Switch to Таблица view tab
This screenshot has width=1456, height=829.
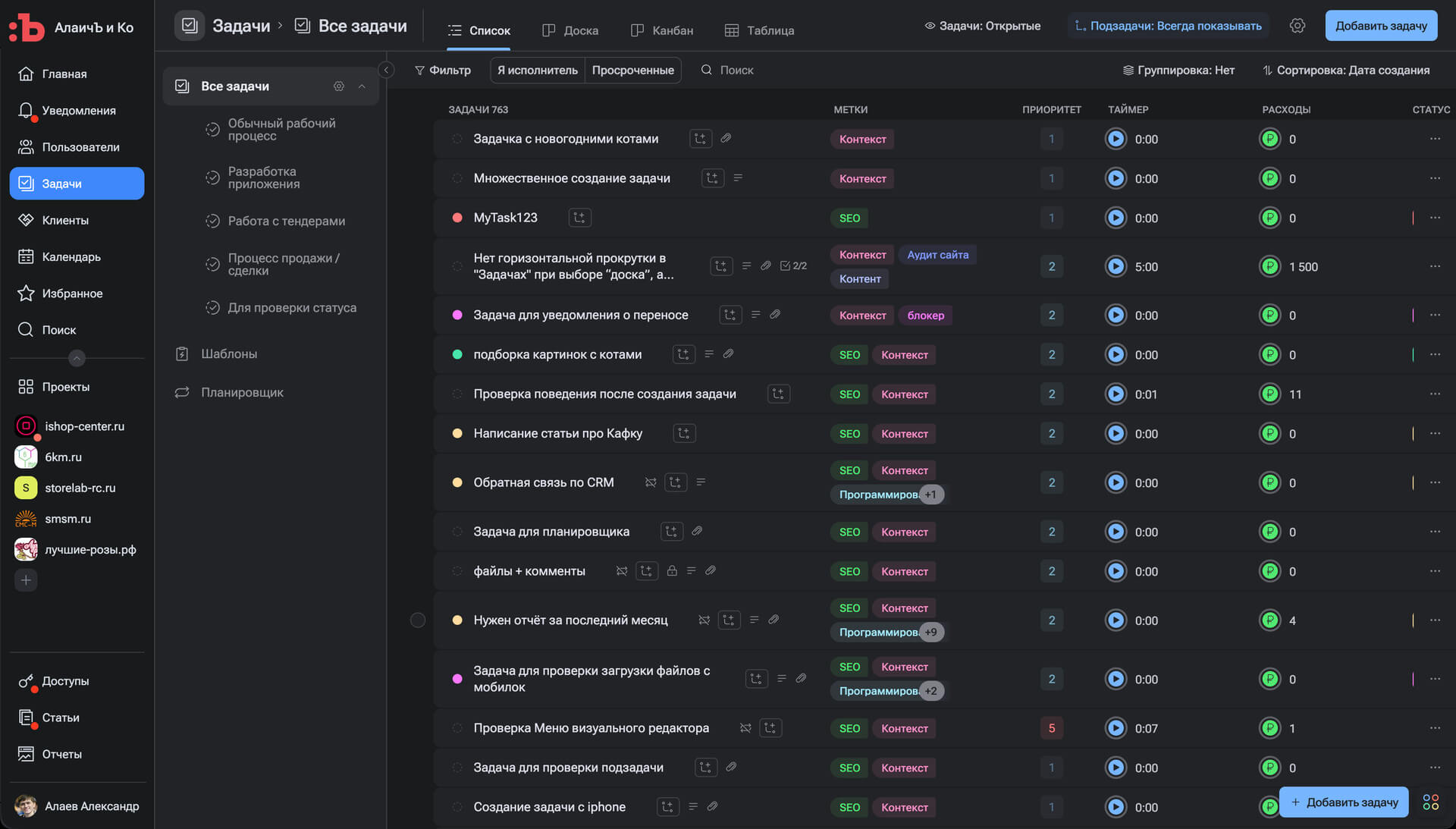pos(759,30)
